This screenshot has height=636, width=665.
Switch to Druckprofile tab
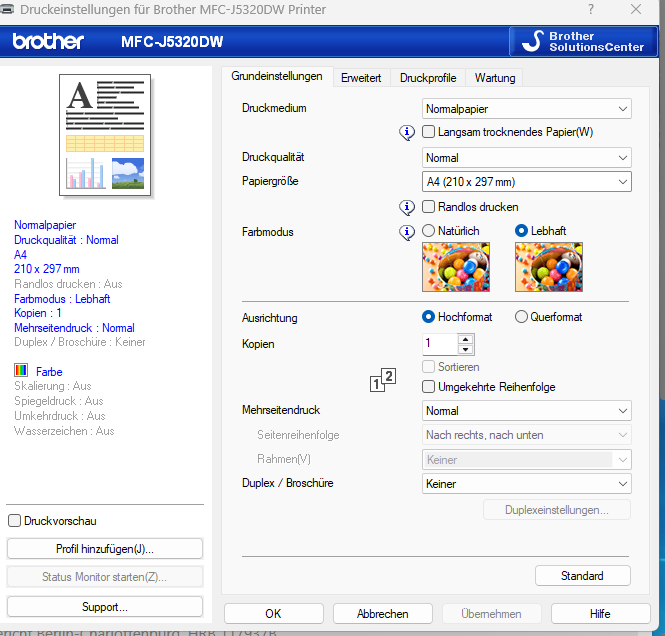coord(428,78)
